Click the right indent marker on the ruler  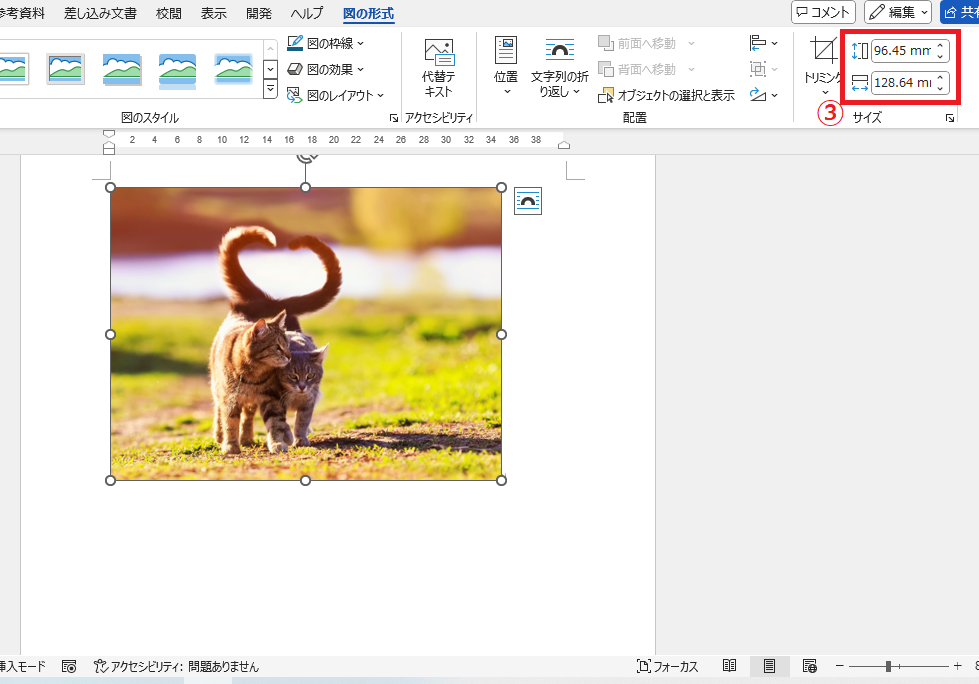(564, 145)
